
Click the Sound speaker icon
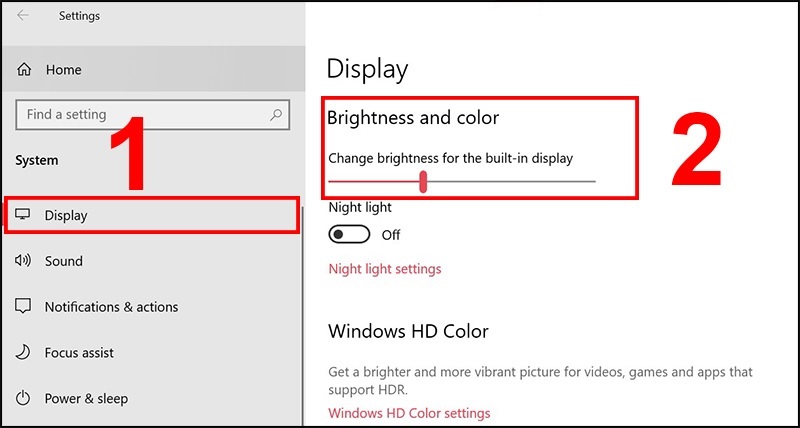tap(22, 261)
